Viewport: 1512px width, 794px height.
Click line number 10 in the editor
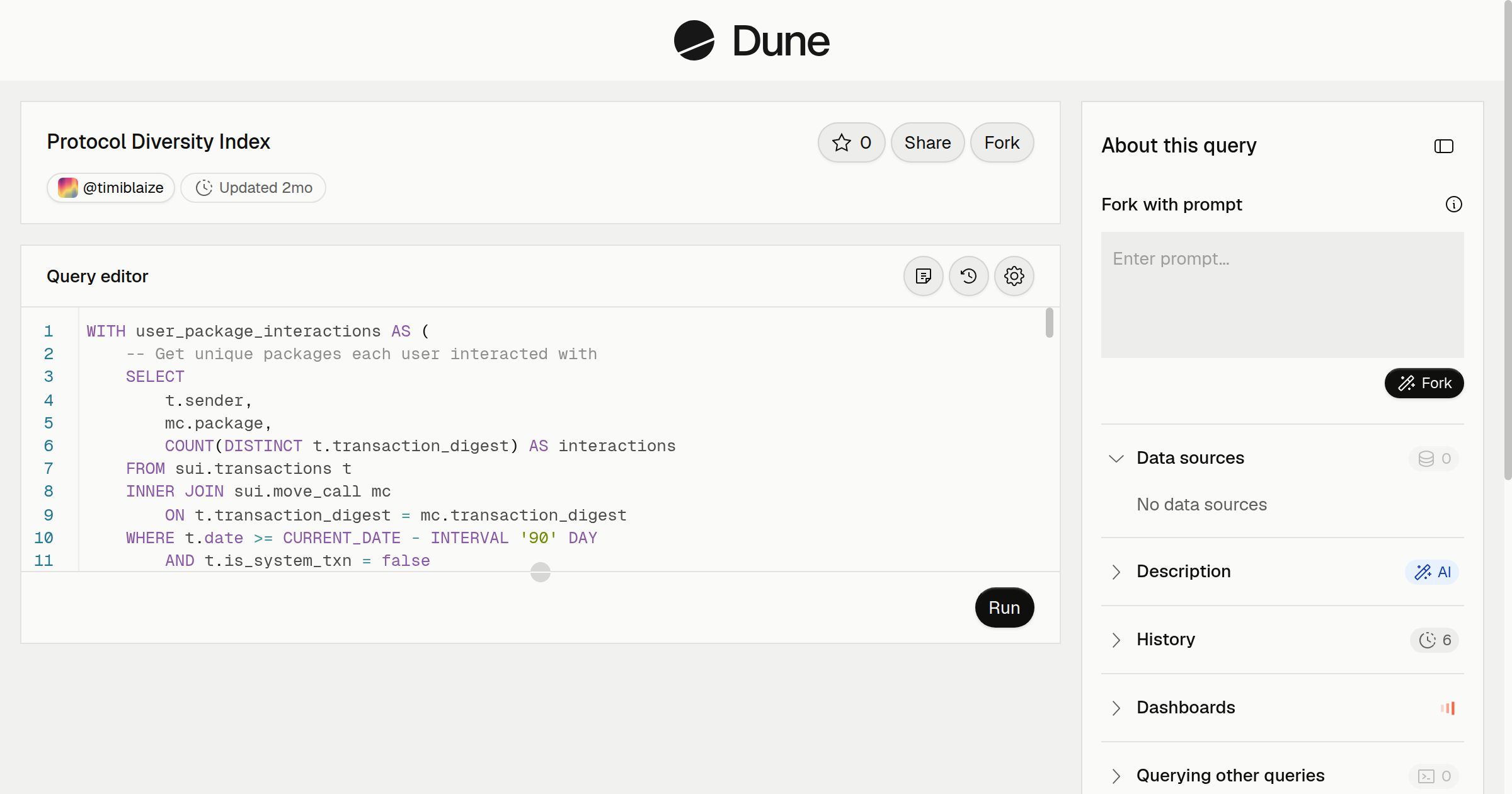43,538
